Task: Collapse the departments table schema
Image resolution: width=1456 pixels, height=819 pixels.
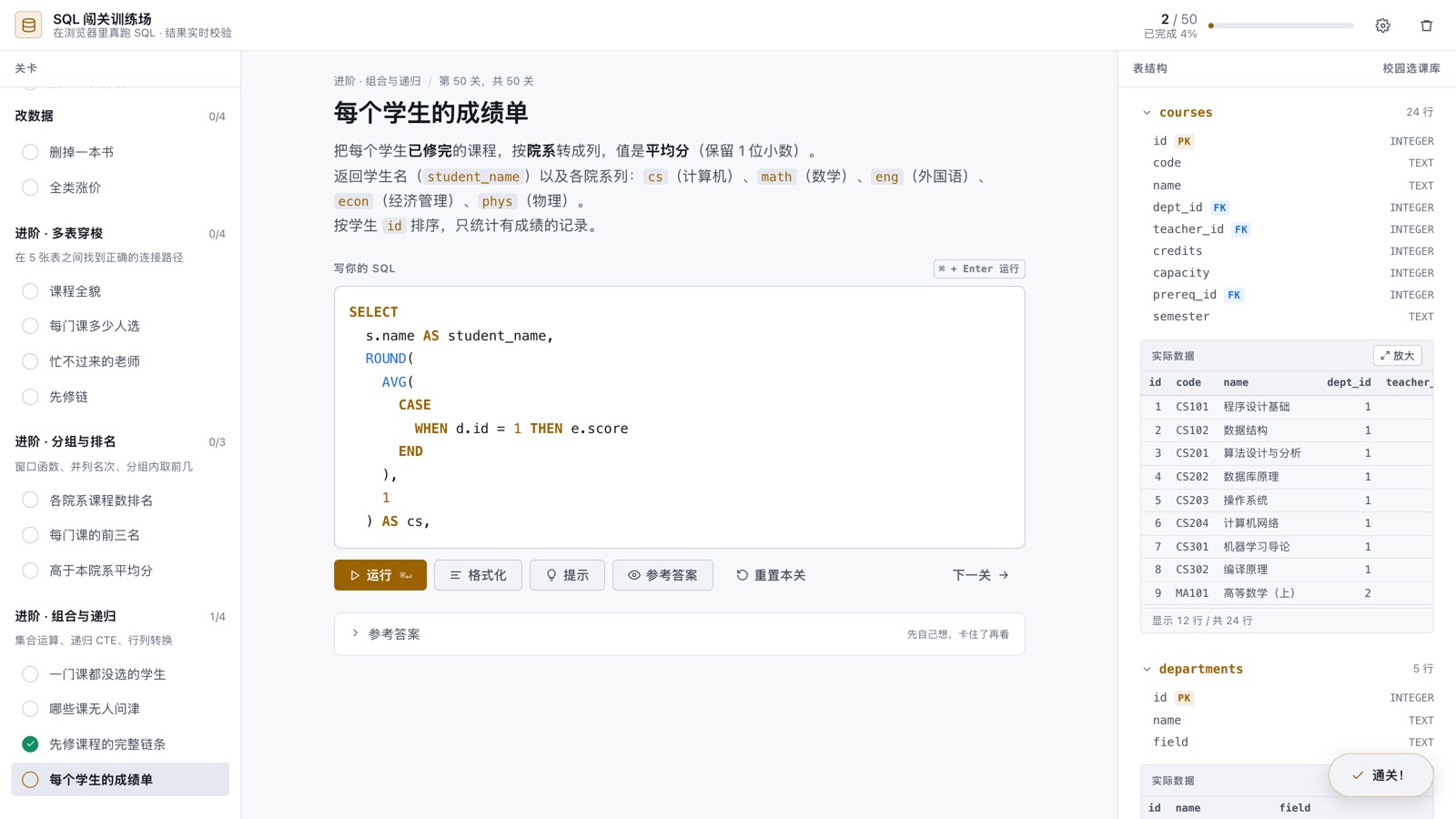Action: [x=1147, y=669]
